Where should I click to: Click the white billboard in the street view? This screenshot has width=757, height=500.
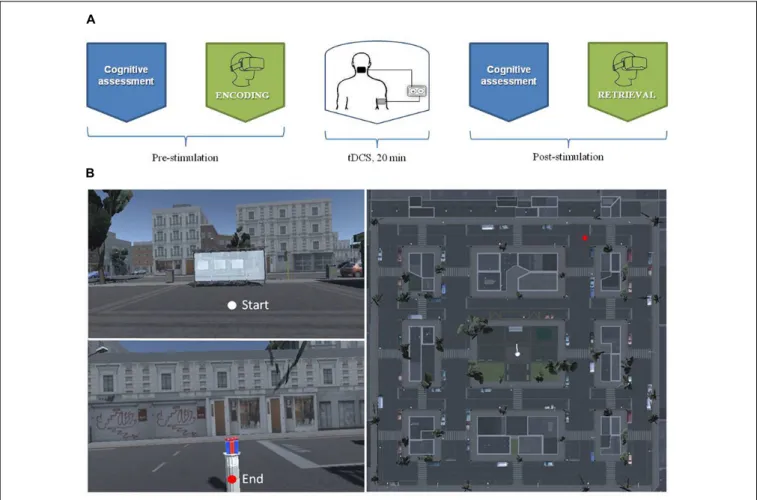230,266
